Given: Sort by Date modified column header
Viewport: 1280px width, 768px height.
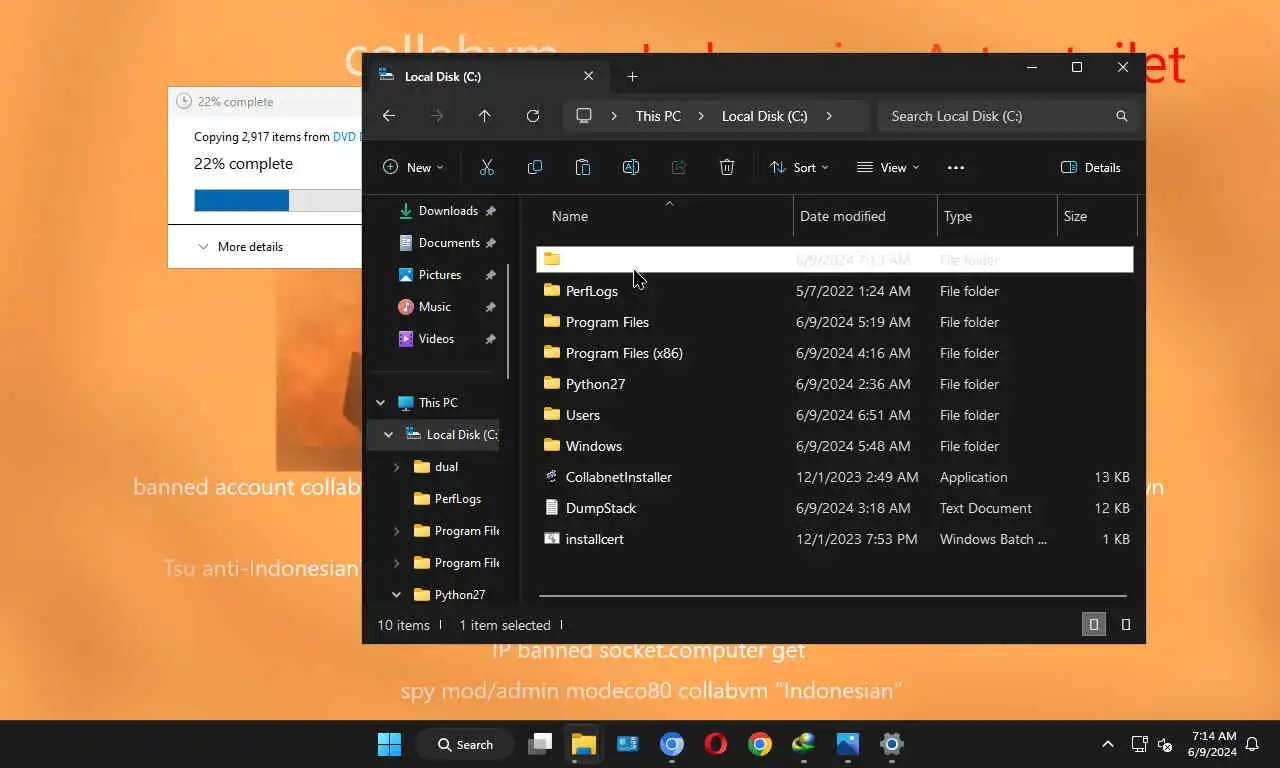Looking at the screenshot, I should point(866,216).
